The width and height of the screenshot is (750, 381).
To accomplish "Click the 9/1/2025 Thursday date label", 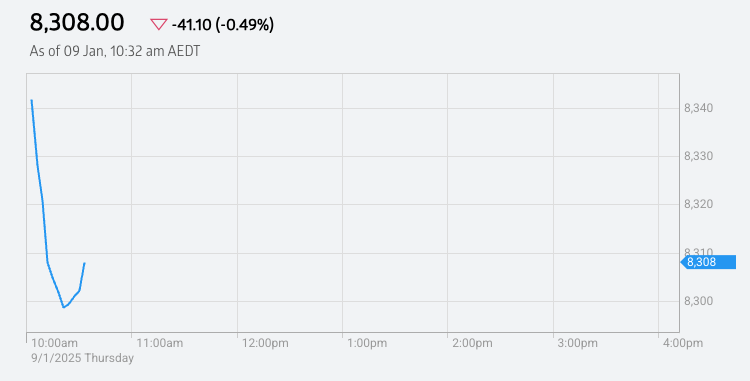I will point(83,358).
